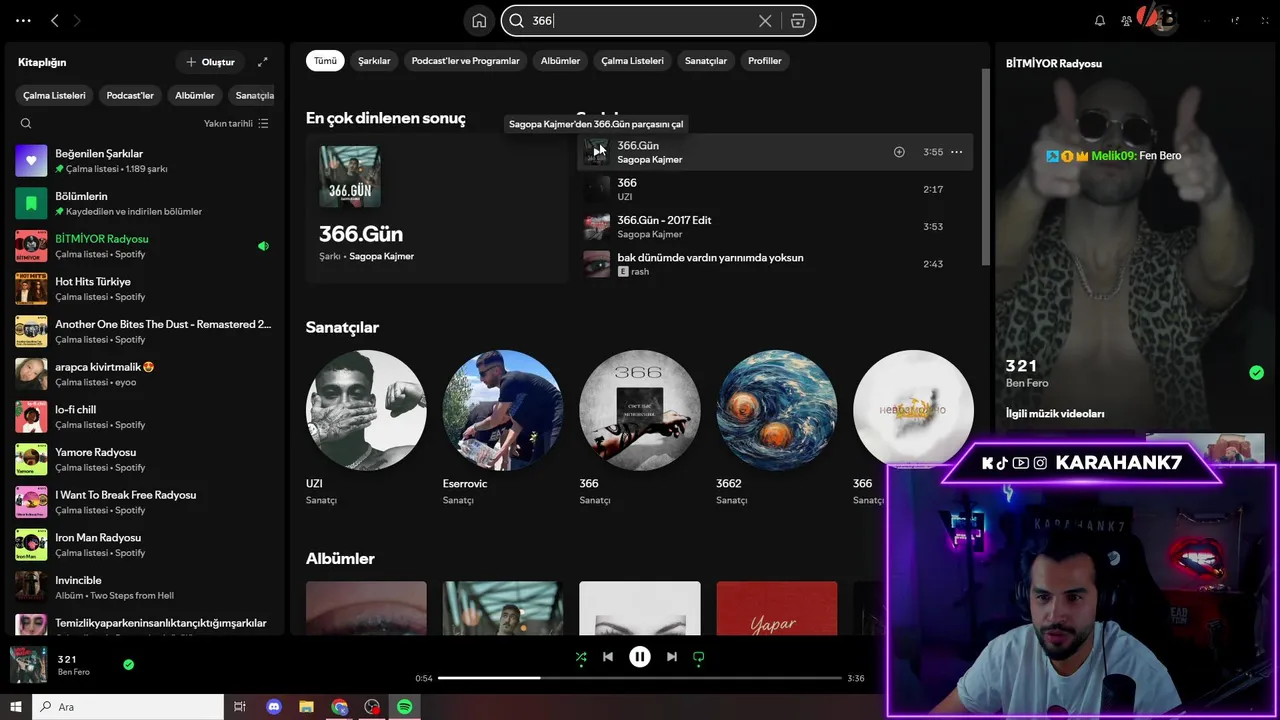The height and width of the screenshot is (720, 1280).
Task: Open Chrome from taskbar
Action: (340, 707)
